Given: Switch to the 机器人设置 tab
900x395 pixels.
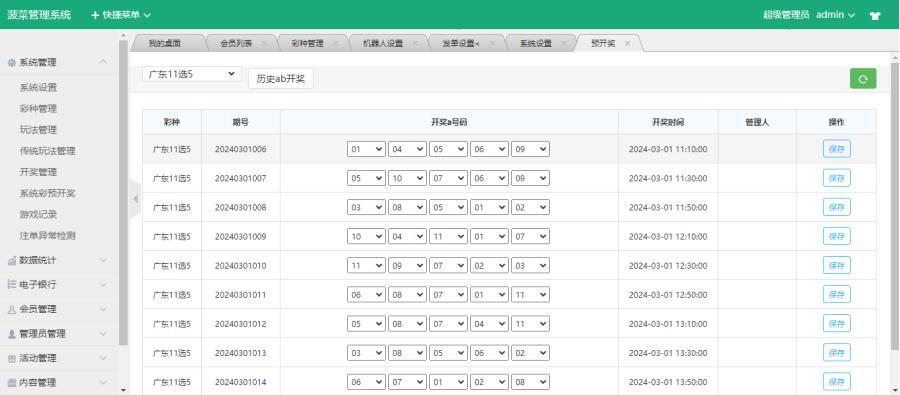Looking at the screenshot, I should (x=383, y=43).
